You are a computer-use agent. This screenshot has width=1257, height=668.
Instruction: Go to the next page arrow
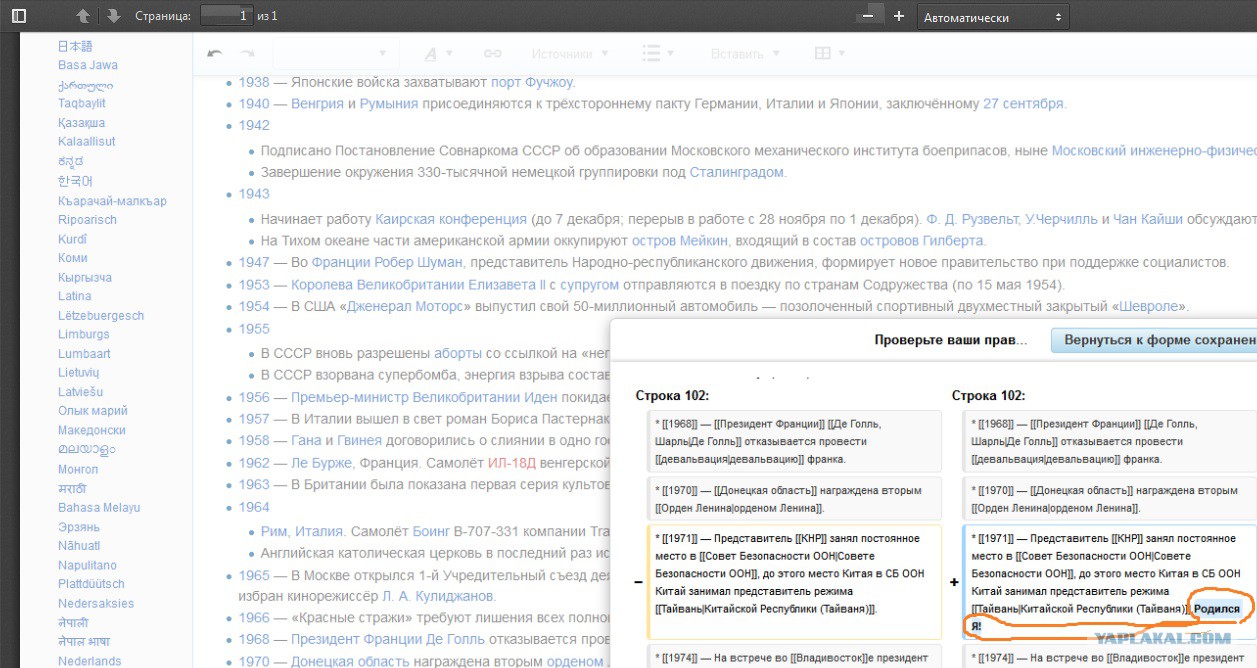point(113,16)
